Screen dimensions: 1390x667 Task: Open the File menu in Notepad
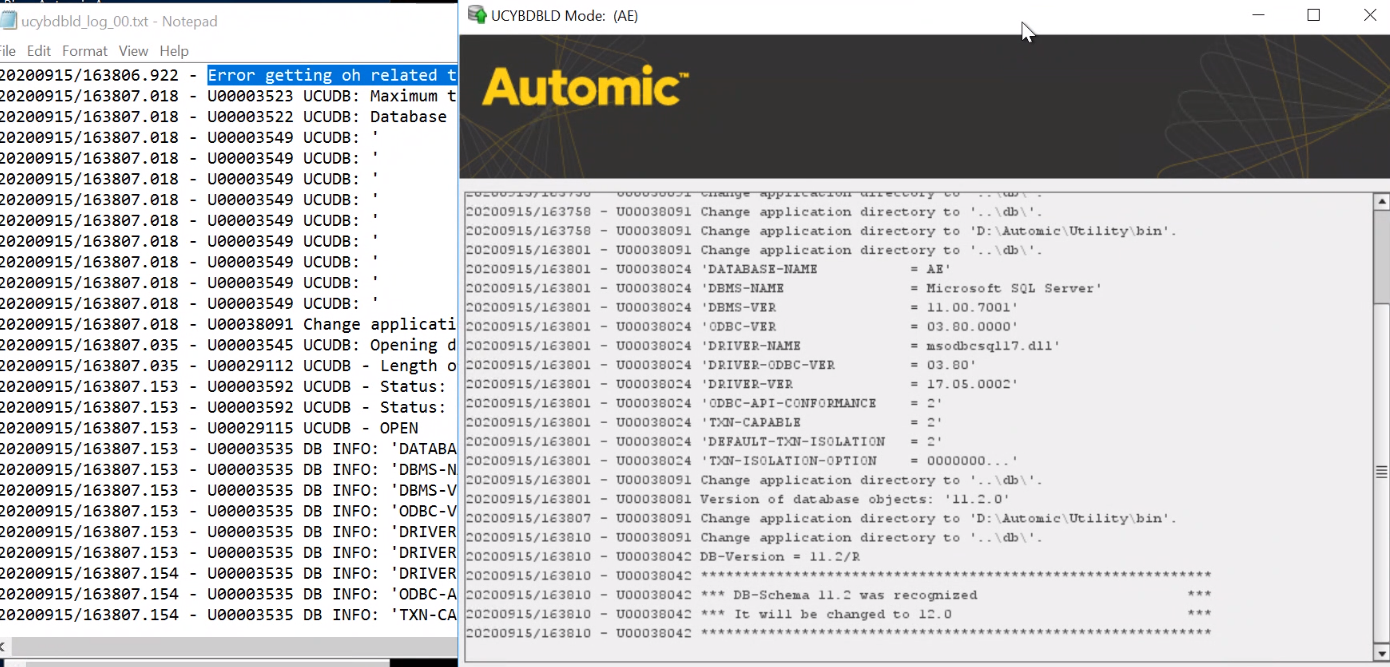[x=8, y=51]
